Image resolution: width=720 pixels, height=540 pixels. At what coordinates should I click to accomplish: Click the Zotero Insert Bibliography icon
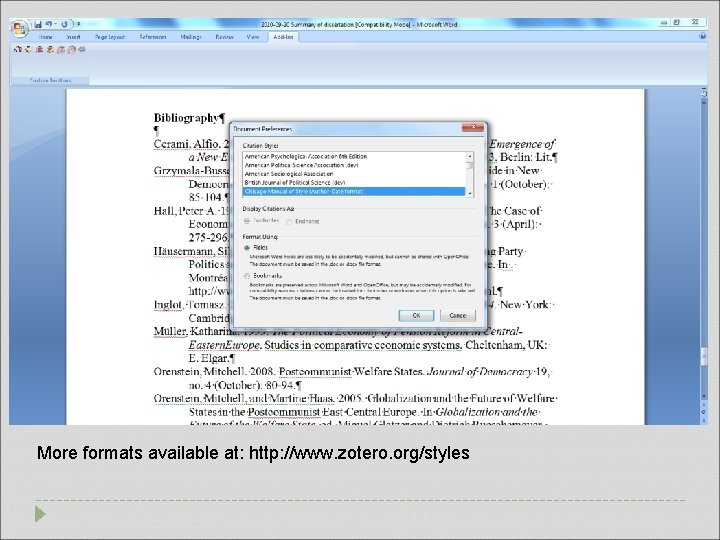39,49
